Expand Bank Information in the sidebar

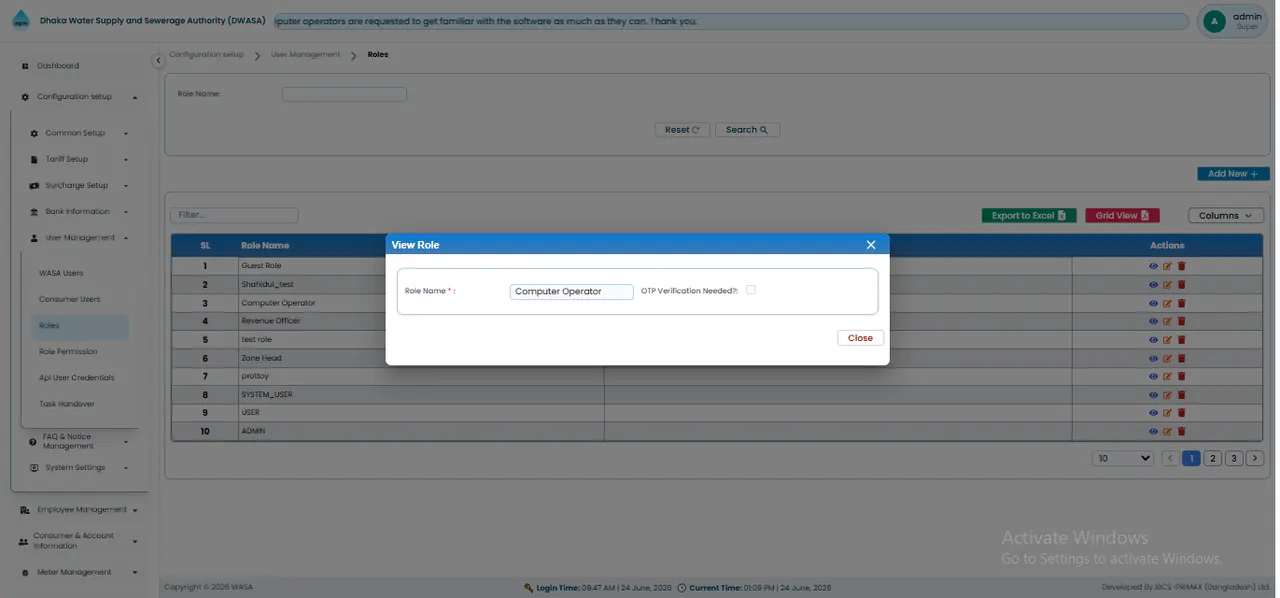tap(78, 211)
